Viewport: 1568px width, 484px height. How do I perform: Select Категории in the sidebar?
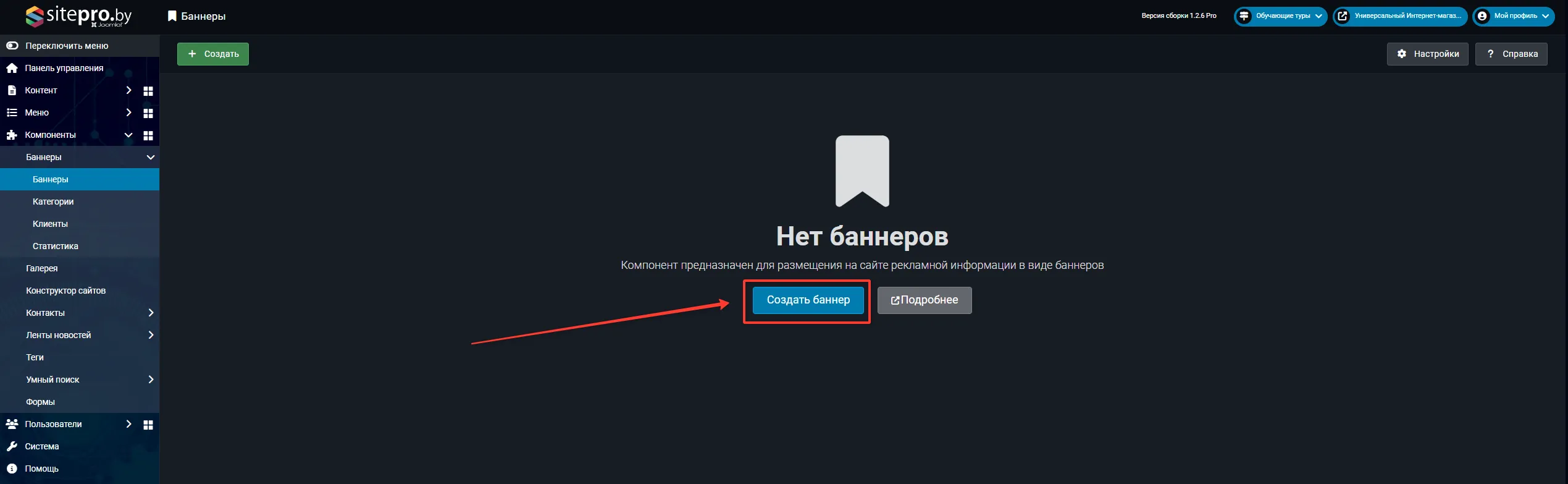click(x=53, y=202)
